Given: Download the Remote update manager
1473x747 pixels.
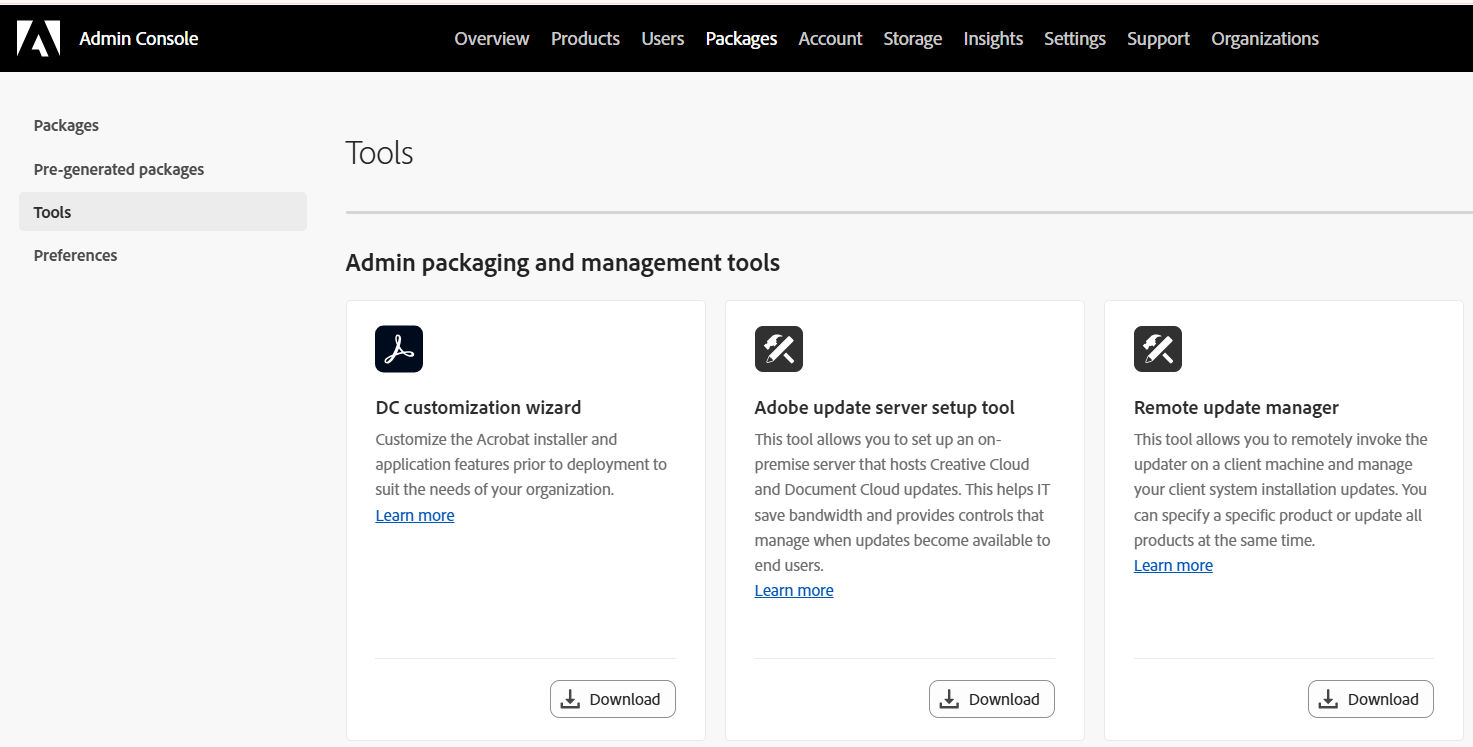Looking at the screenshot, I should 1371,699.
